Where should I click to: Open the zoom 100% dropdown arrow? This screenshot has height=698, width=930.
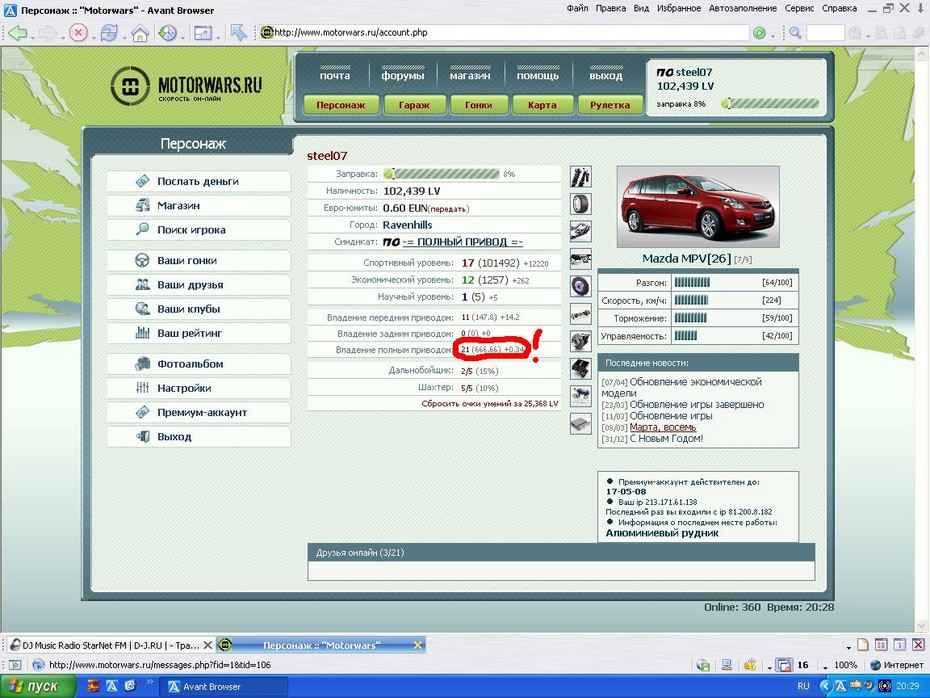pyautogui.click(x=826, y=667)
